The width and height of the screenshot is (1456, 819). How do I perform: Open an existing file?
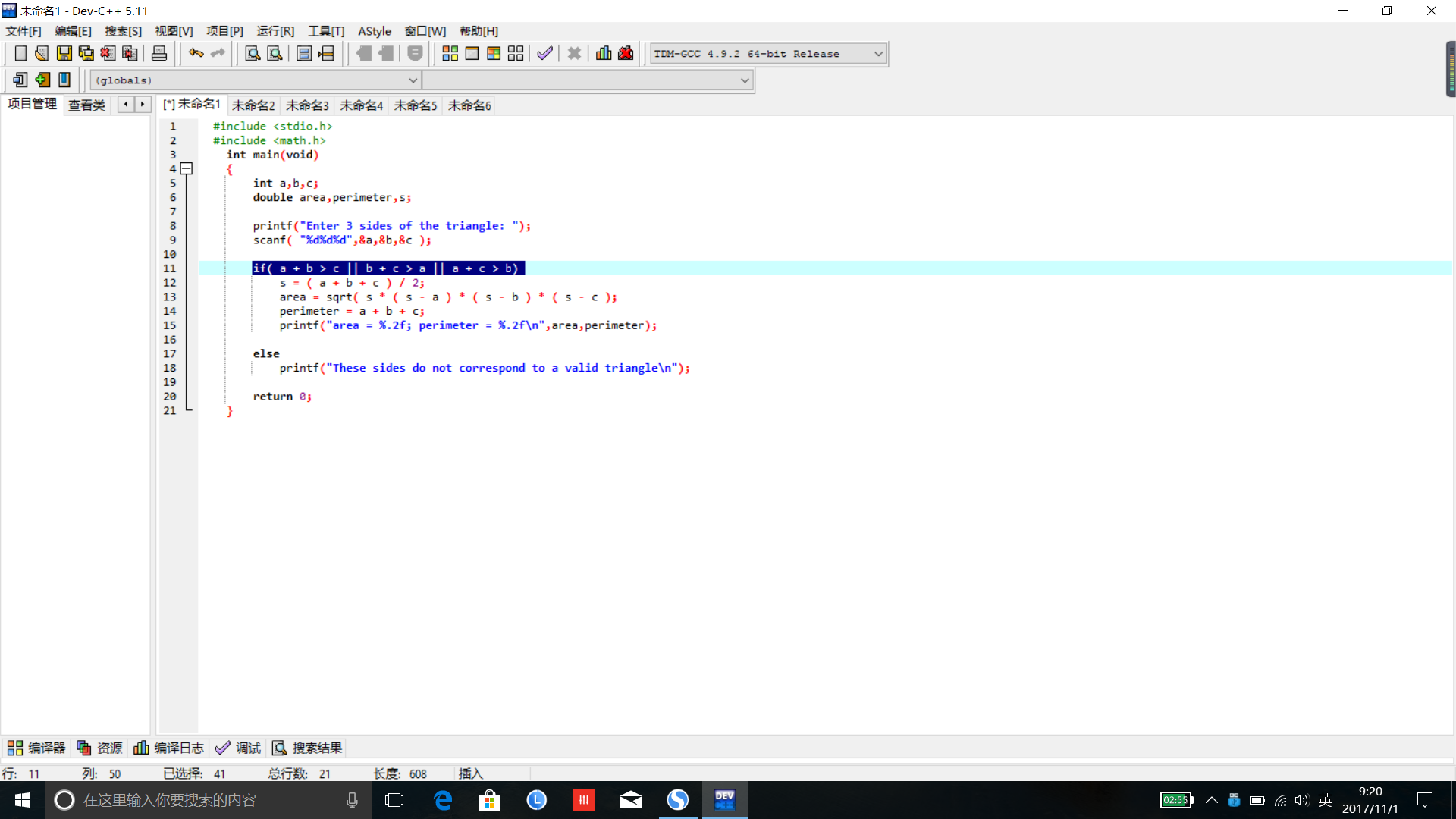(42, 54)
